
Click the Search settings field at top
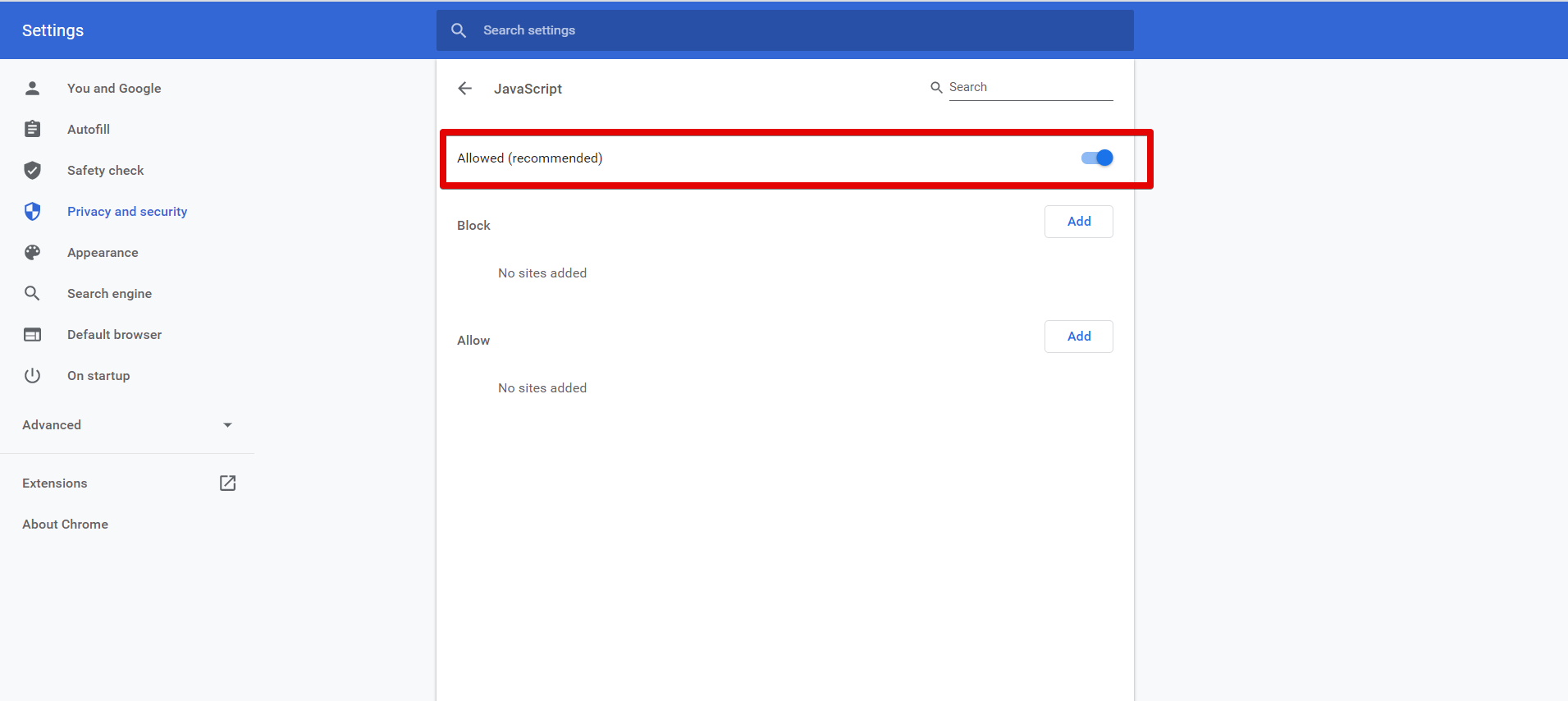click(784, 30)
